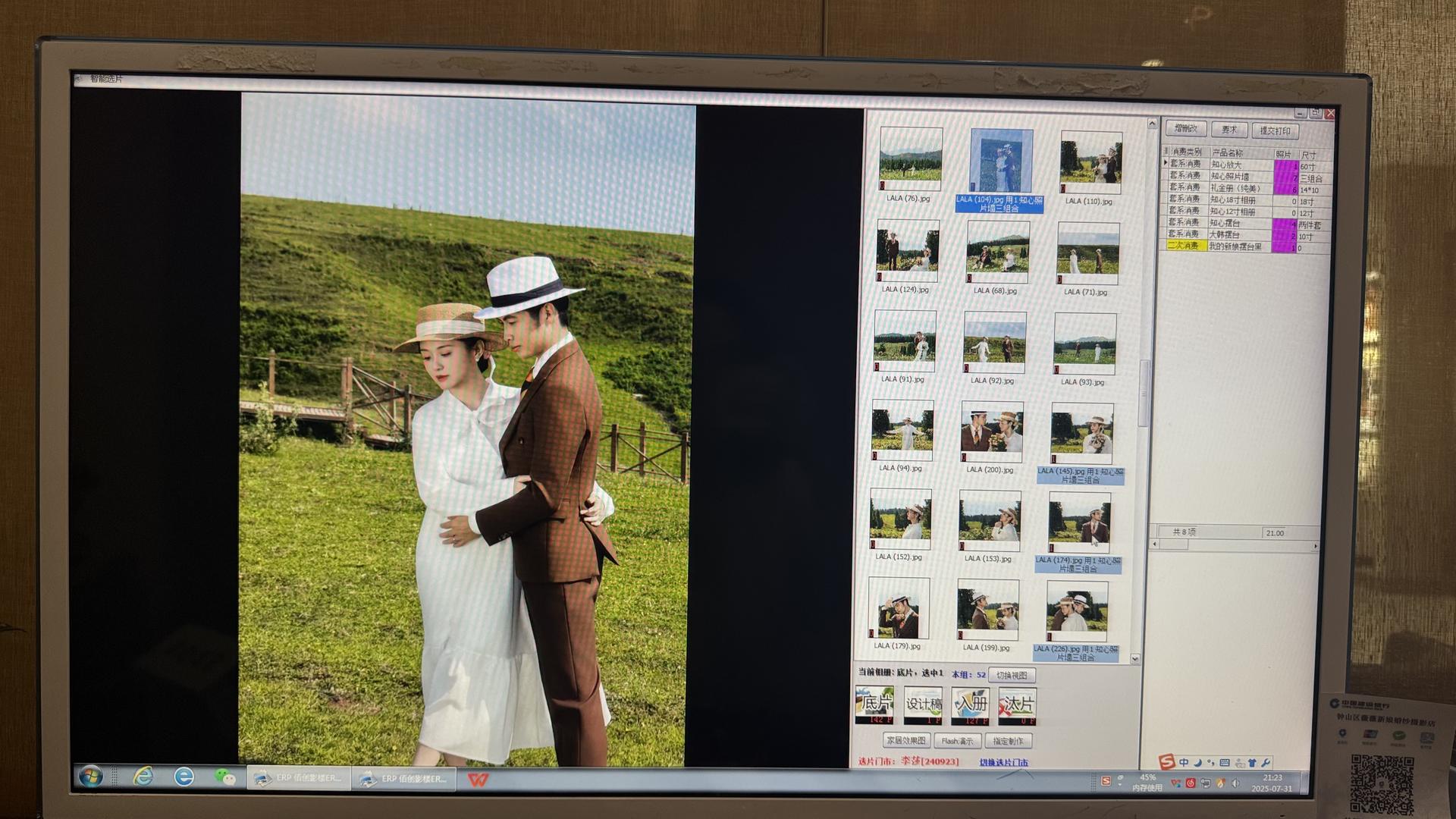Open WPS Office from taskbar
This screenshot has height=819, width=1456.
click(478, 780)
